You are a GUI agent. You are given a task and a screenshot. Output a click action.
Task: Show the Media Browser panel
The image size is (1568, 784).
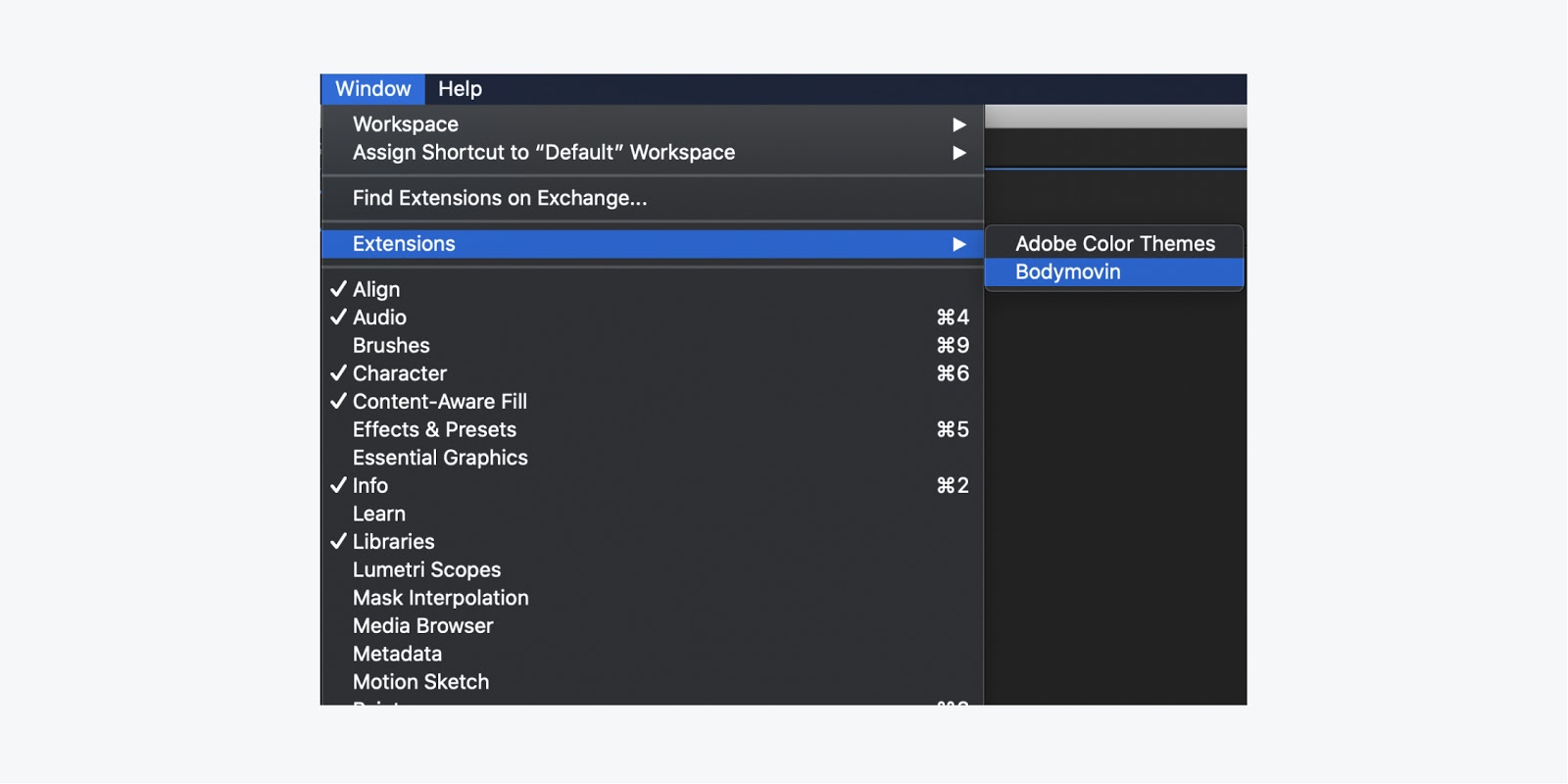click(x=422, y=626)
